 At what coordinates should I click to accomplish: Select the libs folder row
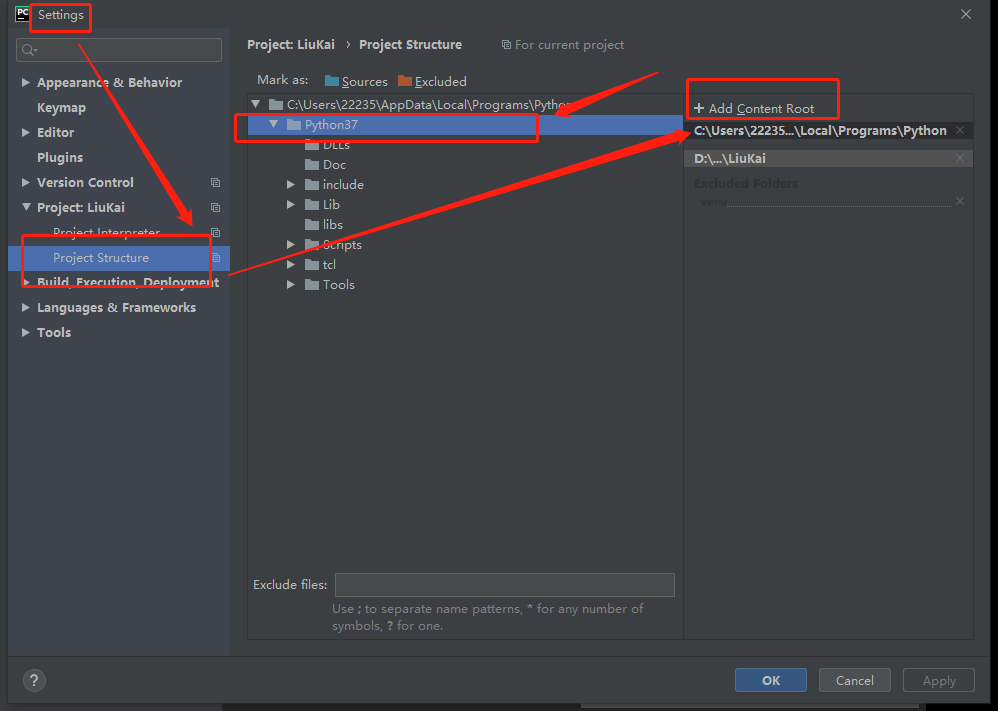point(465,225)
